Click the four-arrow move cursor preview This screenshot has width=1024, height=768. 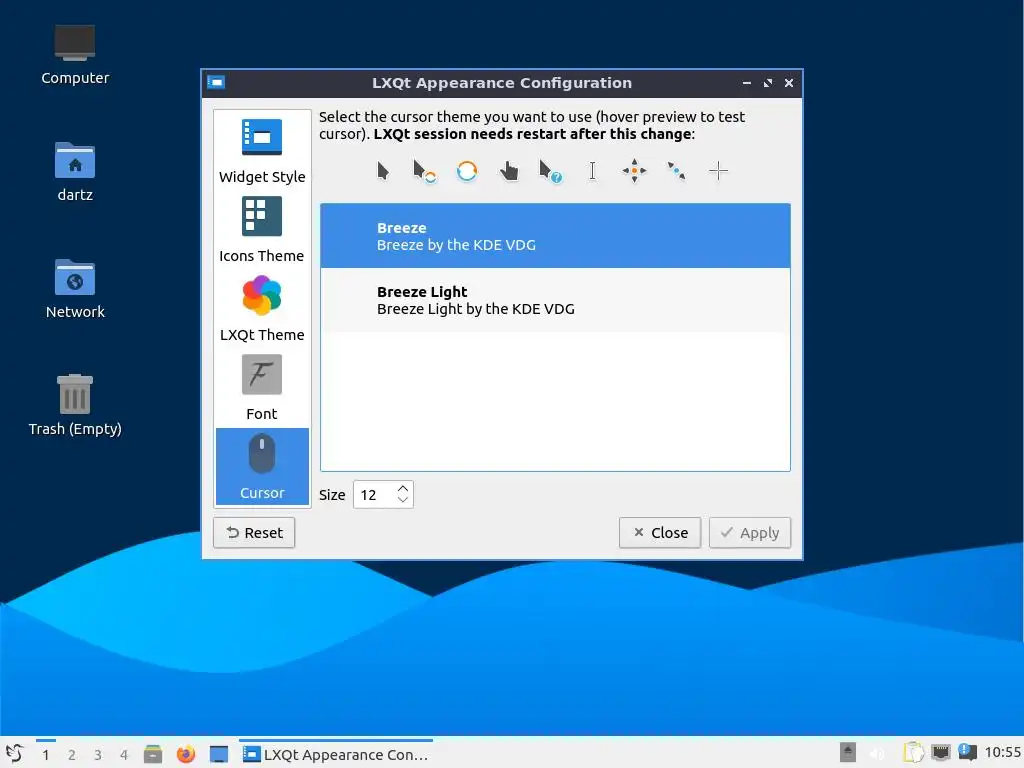(x=634, y=171)
